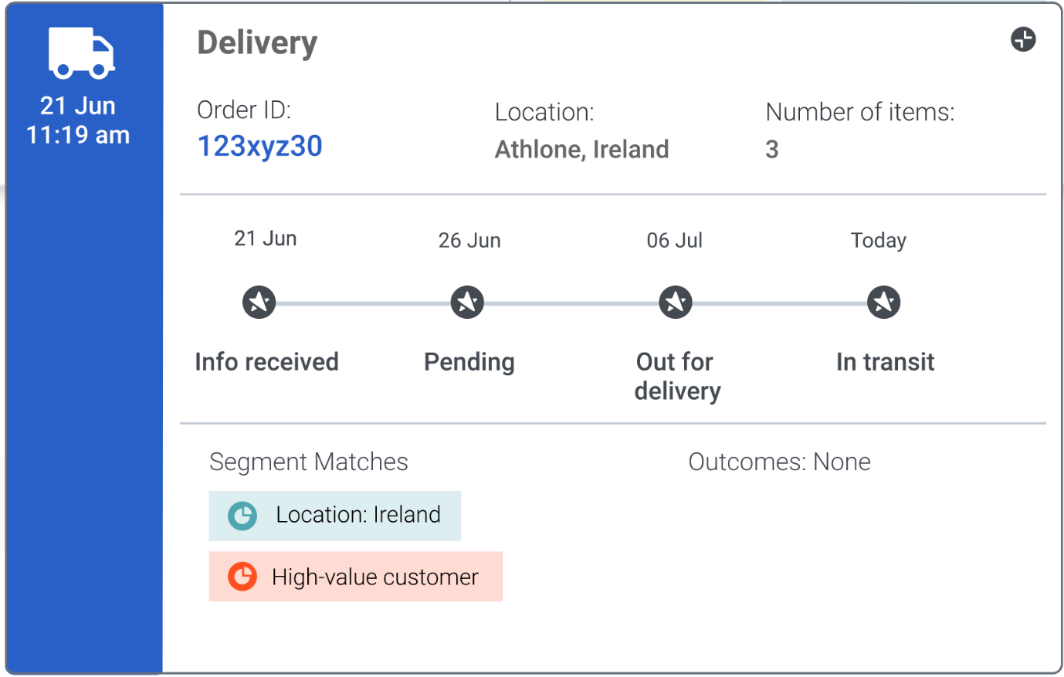Click the 11:19 am timestamp in blue sidebar

[78, 135]
